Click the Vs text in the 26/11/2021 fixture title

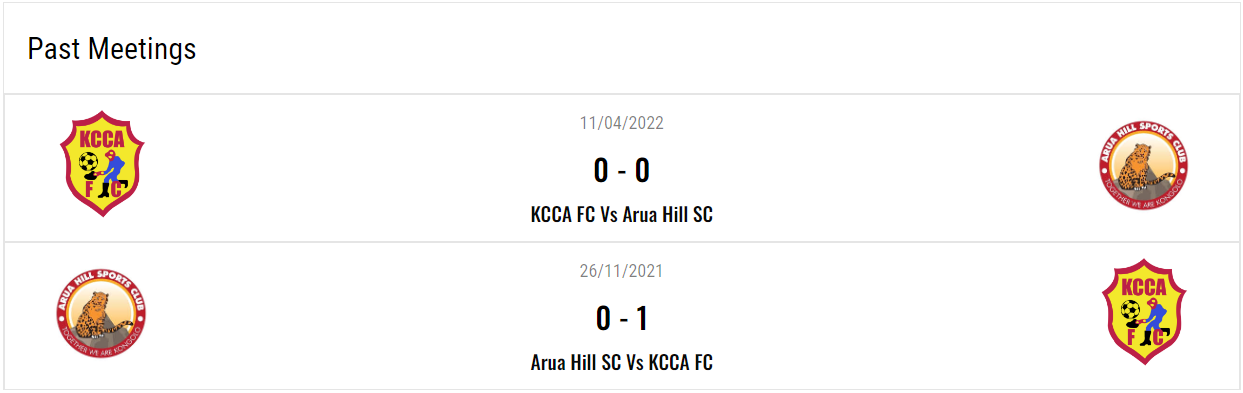click(635, 362)
